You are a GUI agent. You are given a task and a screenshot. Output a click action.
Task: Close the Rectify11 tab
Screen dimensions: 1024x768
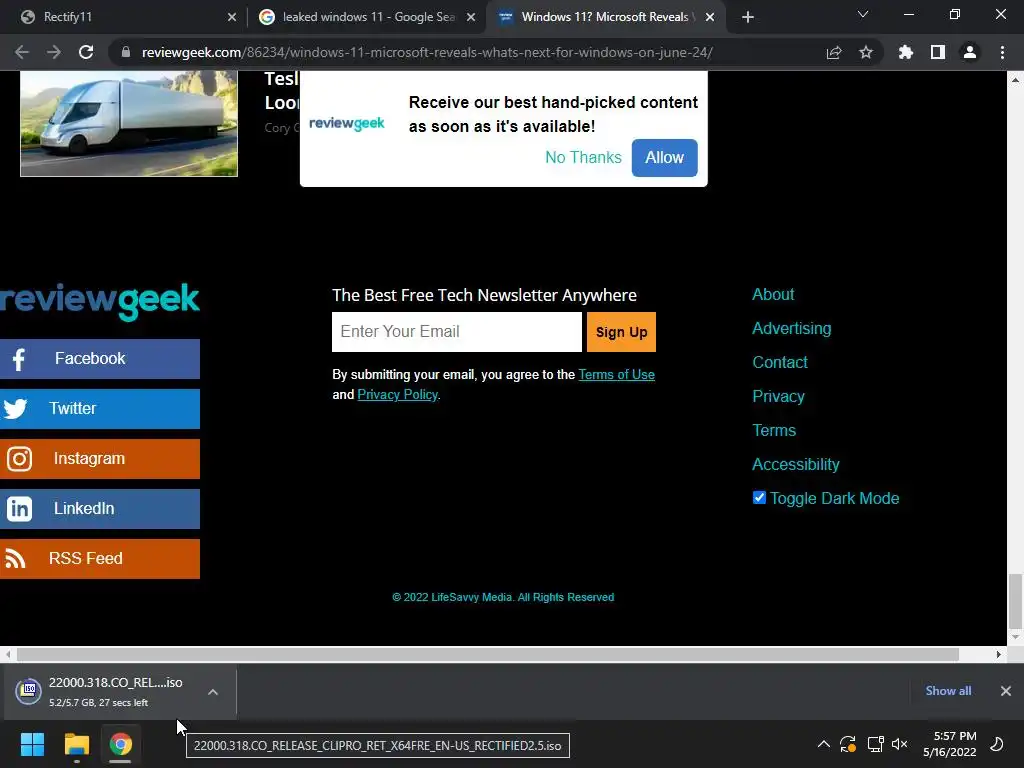pyautogui.click(x=232, y=17)
